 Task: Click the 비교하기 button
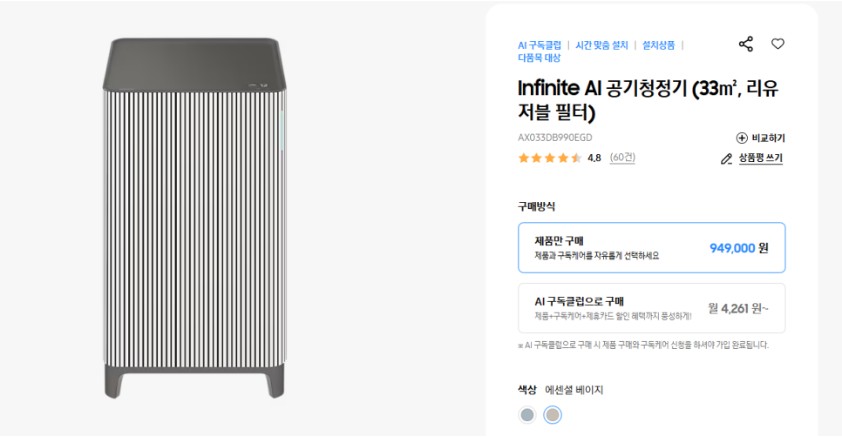point(760,138)
